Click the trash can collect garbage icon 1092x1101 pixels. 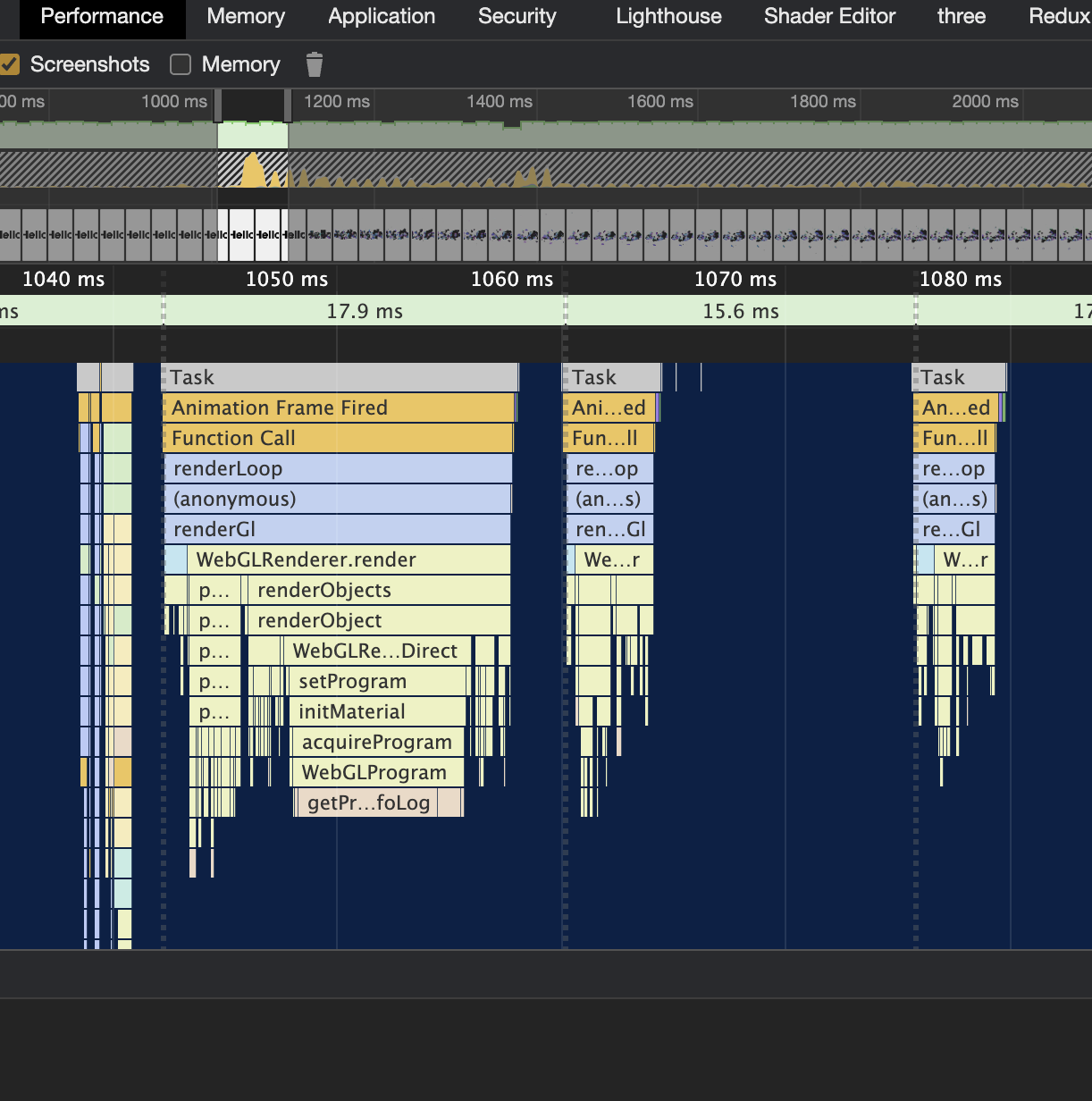[314, 64]
